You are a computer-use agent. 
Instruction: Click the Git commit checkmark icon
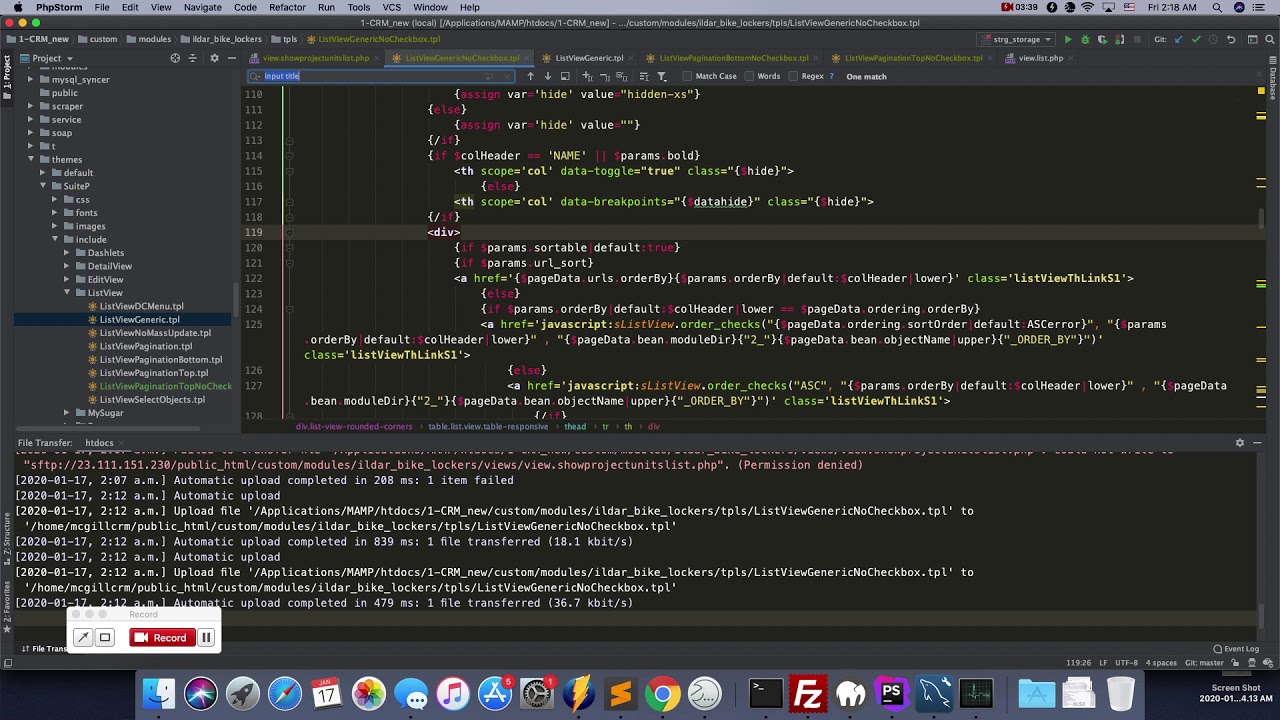coord(1195,40)
